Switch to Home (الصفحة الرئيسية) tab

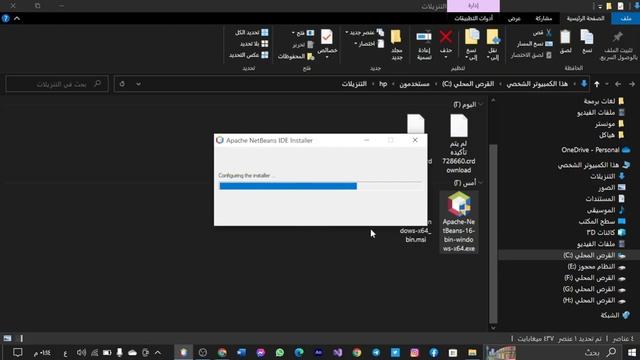(585, 18)
